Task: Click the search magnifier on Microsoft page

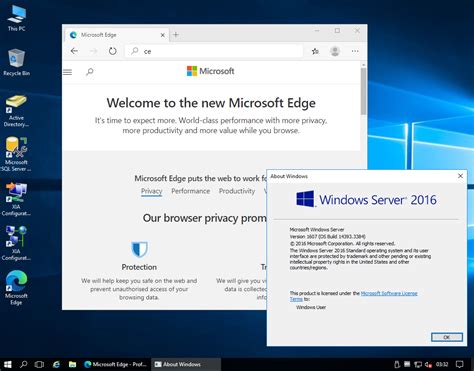Action: coord(90,71)
